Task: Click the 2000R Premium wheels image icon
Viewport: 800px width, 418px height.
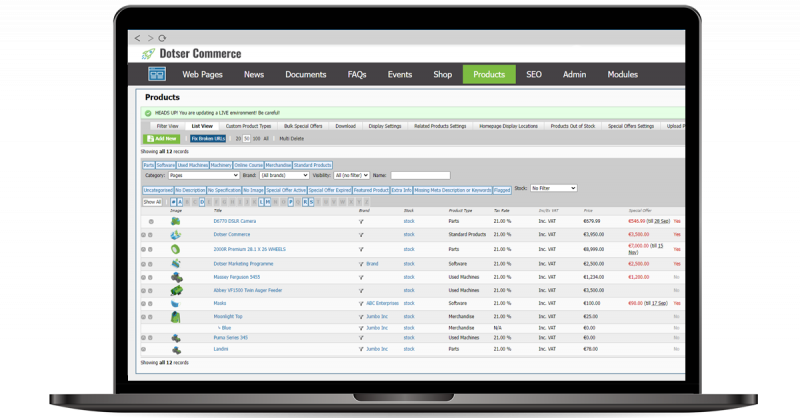Action: tap(176, 249)
